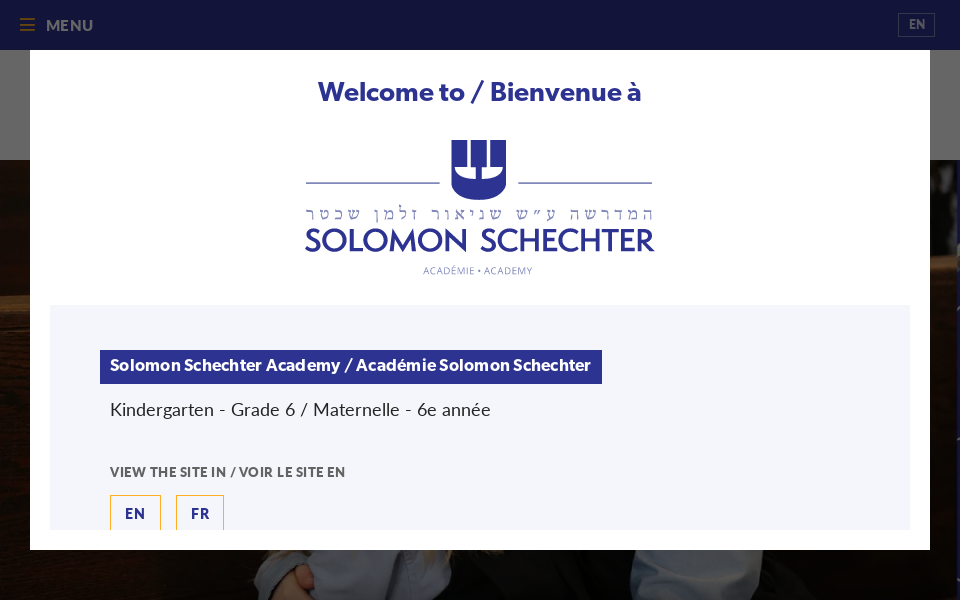Click Académie Solomon Schechter portion of title
960x600 pixels.
473,366
